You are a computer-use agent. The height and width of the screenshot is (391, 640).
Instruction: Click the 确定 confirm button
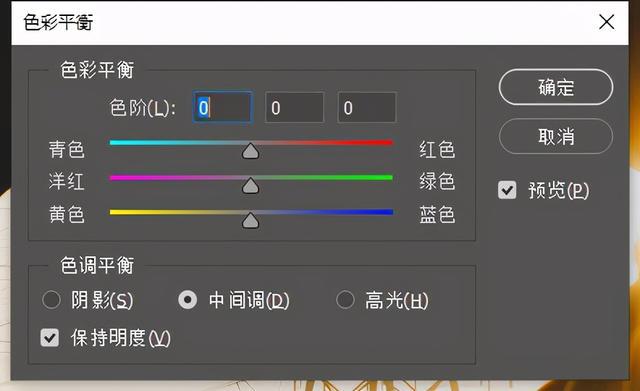click(556, 87)
